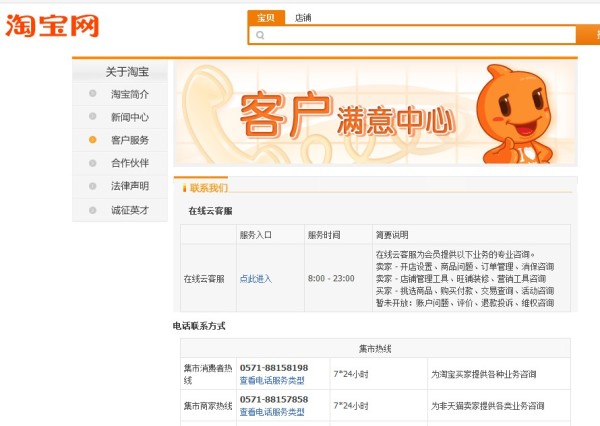
Task: Click the 在线云客服 heading
Action: [210, 211]
